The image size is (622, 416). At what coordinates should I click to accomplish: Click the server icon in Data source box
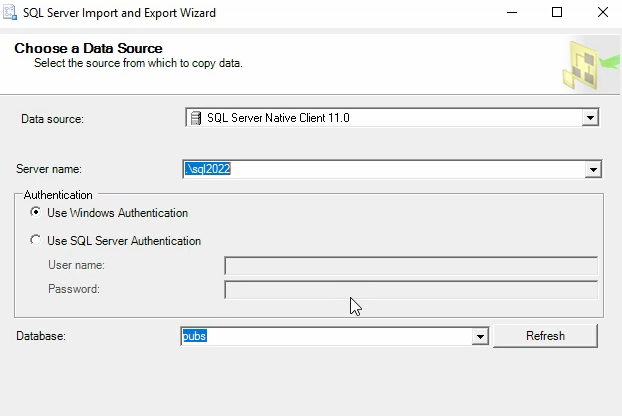pyautogui.click(x=196, y=118)
